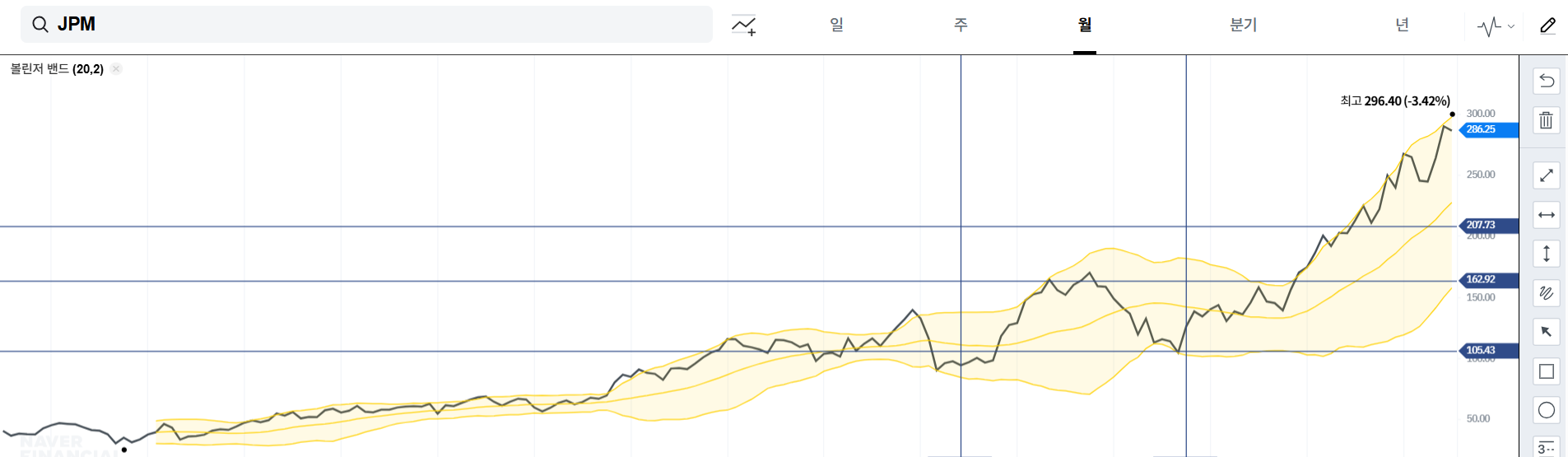Select the 162.92 horizontal line label
Image resolution: width=1568 pixels, height=457 pixels.
tap(1488, 280)
